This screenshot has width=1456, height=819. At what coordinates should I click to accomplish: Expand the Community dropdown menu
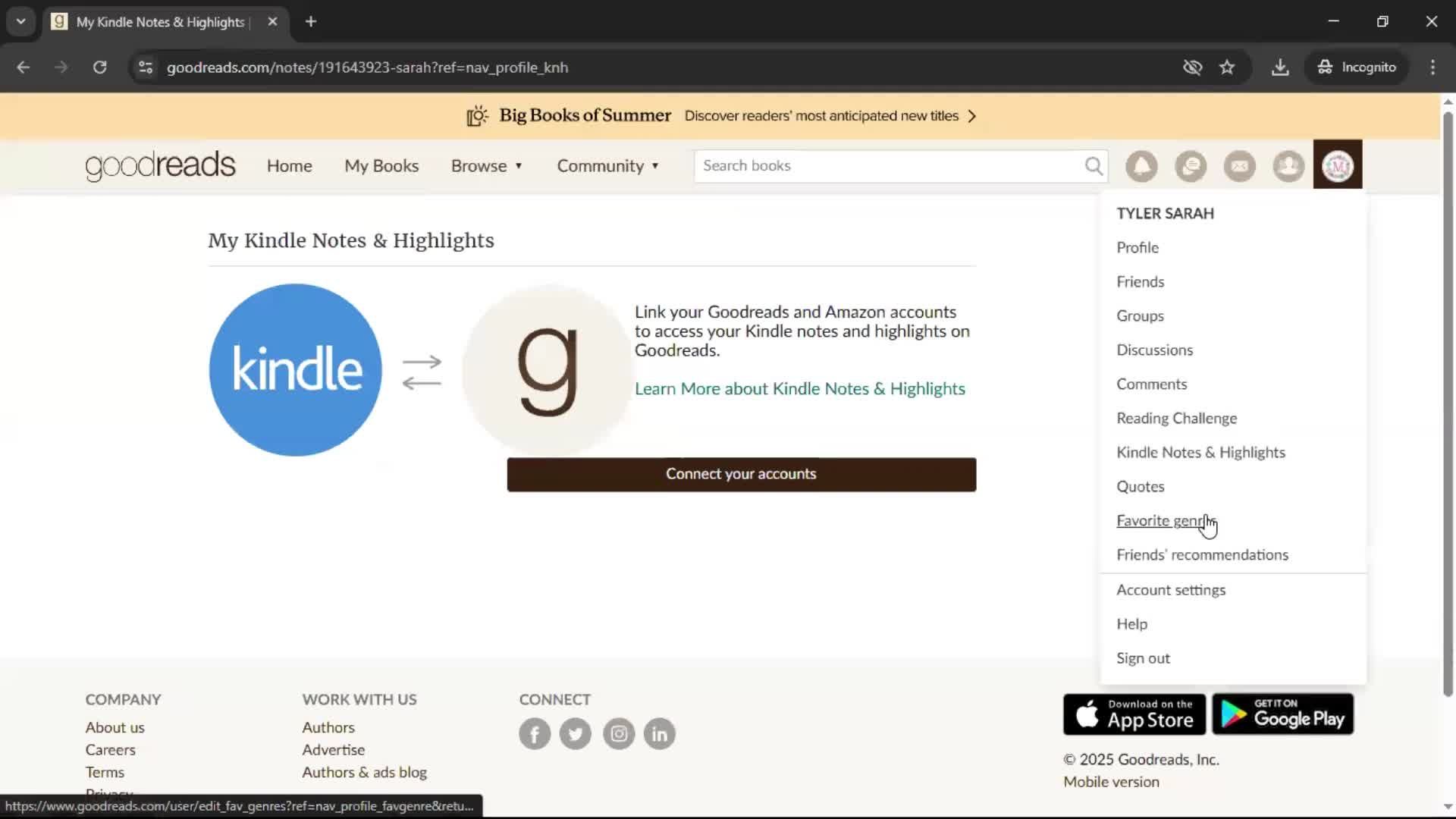(608, 165)
